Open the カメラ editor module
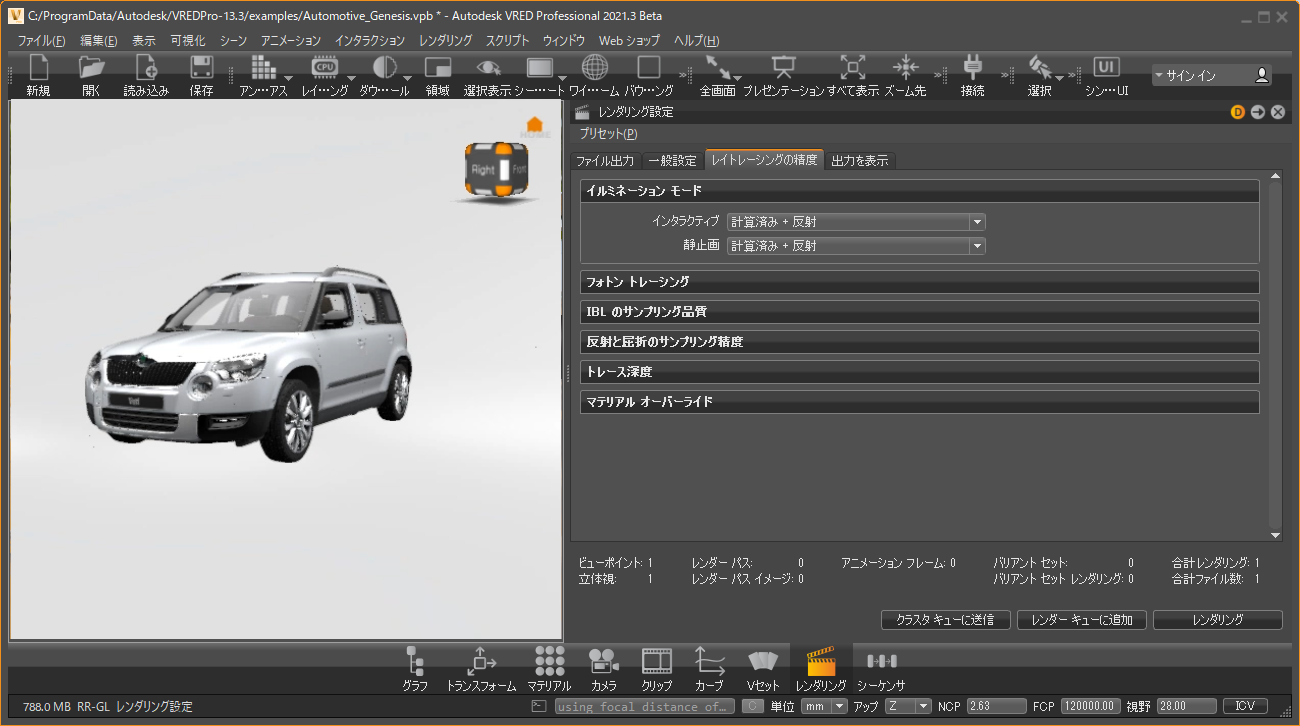1300x726 pixels. click(603, 669)
